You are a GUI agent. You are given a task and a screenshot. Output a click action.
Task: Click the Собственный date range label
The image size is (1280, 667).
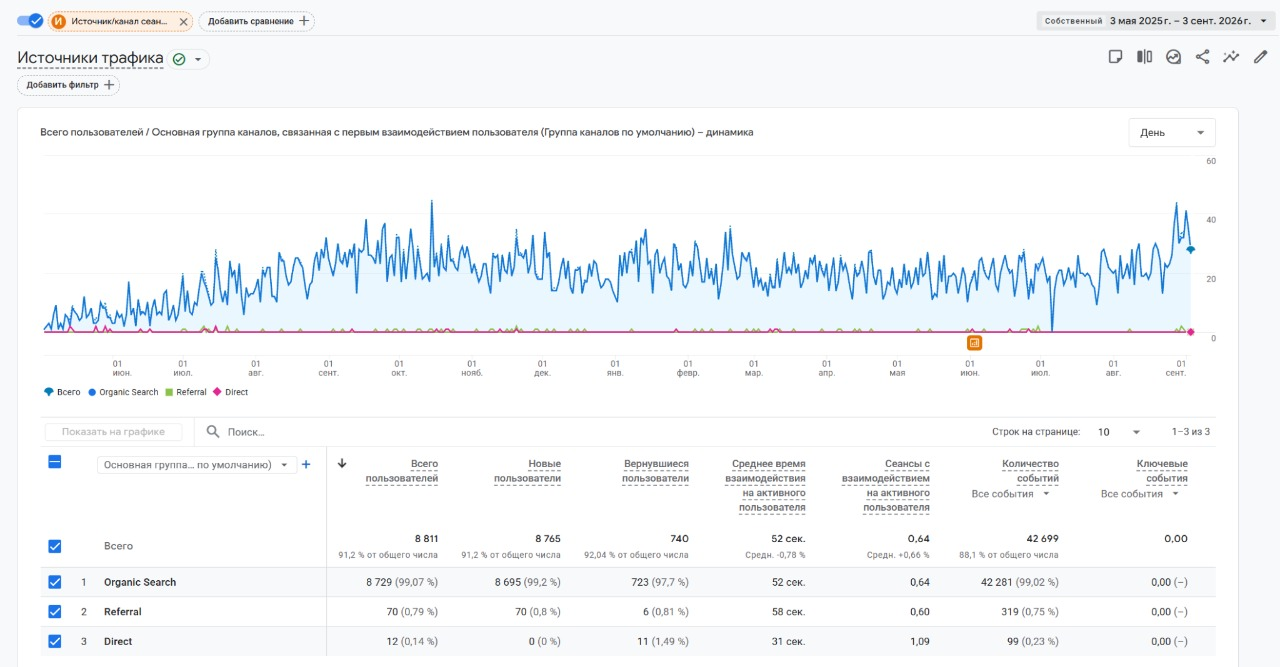coord(1073,21)
